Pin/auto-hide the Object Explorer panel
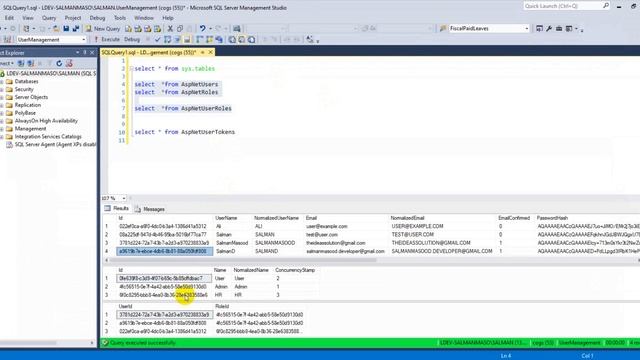This screenshot has height=360, width=640. click(x=85, y=53)
